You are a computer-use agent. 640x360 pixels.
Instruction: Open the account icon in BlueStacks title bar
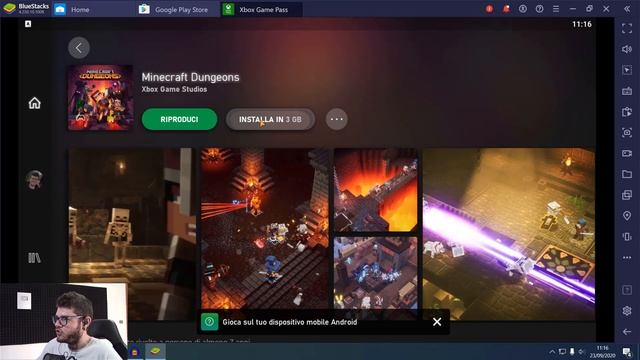(523, 9)
